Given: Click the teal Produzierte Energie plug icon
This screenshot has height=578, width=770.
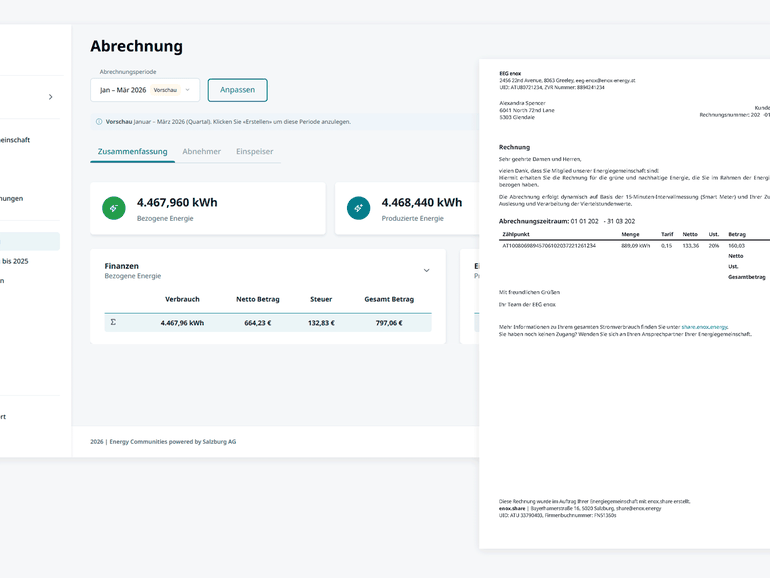Looking at the screenshot, I should (359, 208).
